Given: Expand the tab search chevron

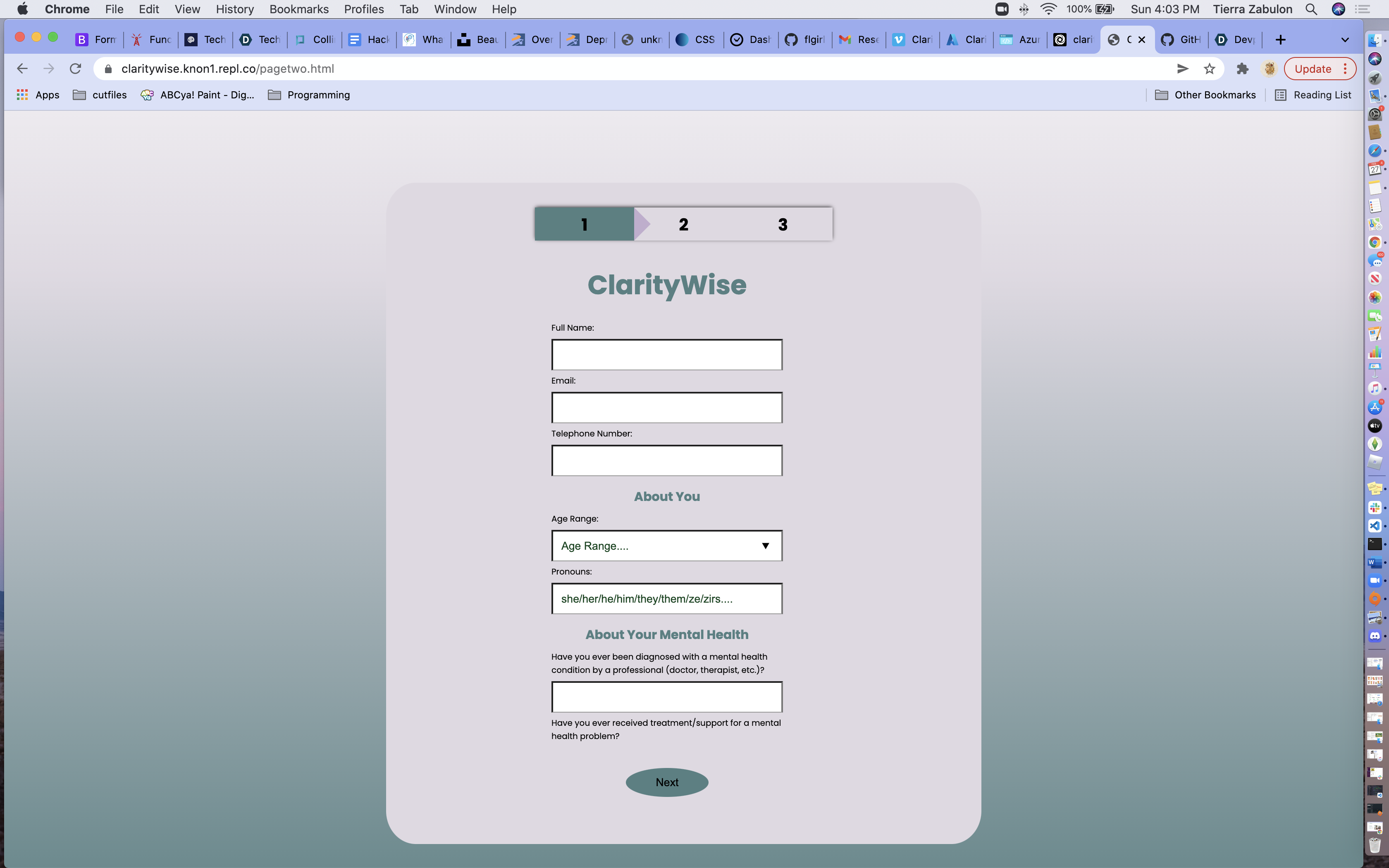Looking at the screenshot, I should point(1344,40).
